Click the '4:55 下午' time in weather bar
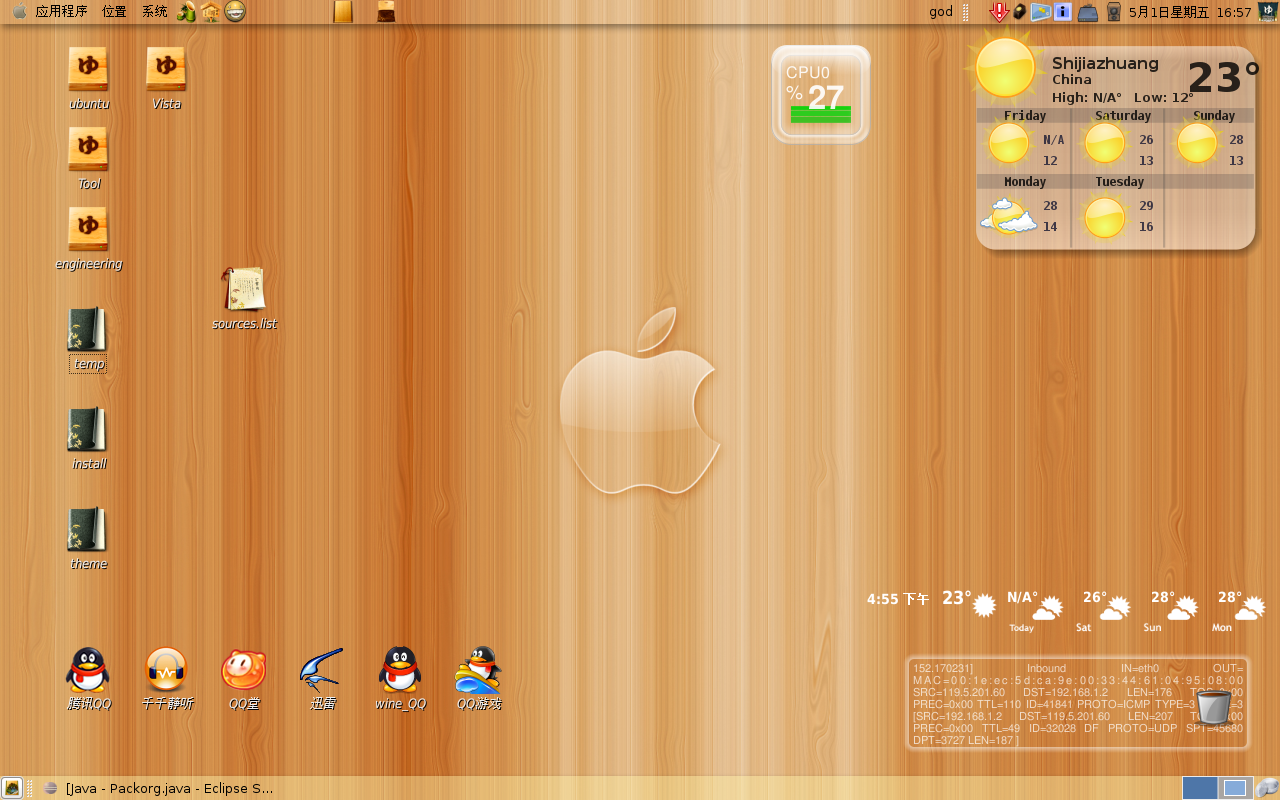Image resolution: width=1280 pixels, height=800 pixels. [898, 599]
